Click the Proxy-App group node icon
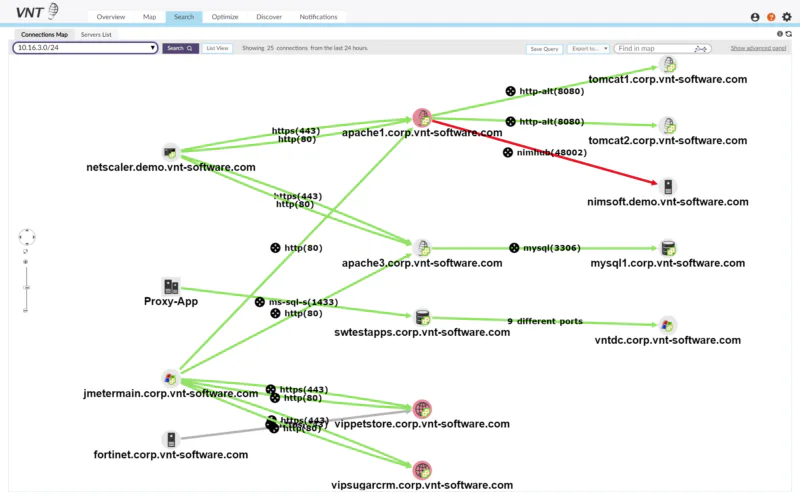Screen dimensions: 800x500 point(171,286)
